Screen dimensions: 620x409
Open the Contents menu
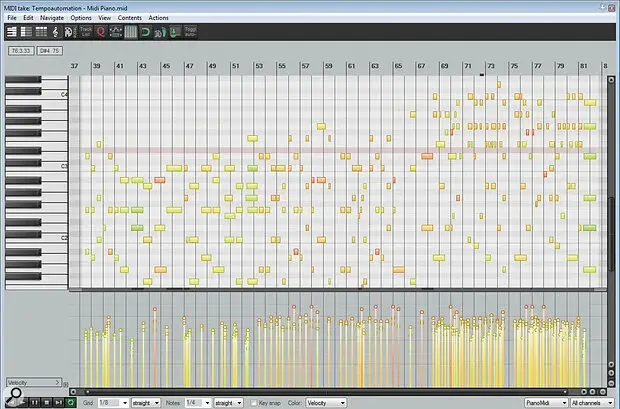click(129, 18)
